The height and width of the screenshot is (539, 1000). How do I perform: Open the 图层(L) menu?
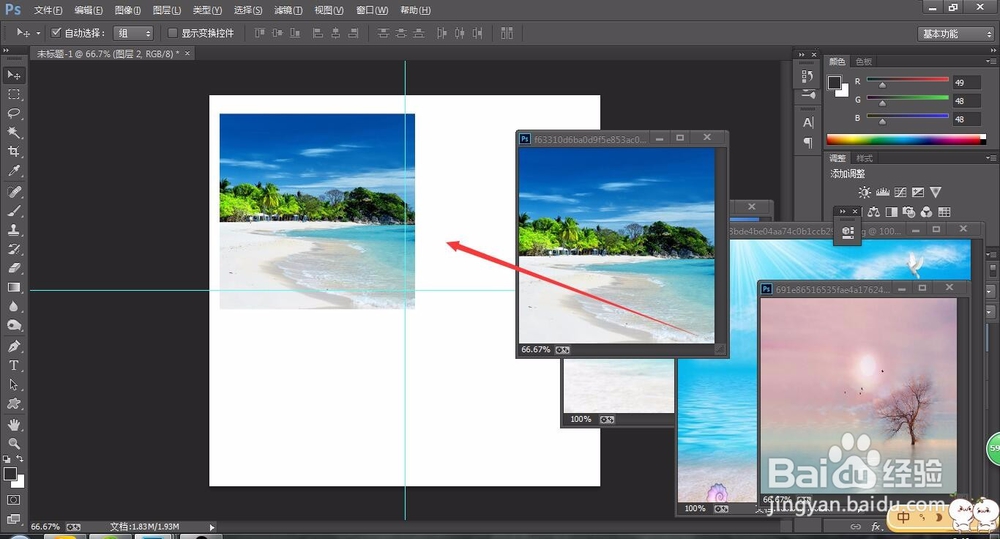tap(167, 10)
